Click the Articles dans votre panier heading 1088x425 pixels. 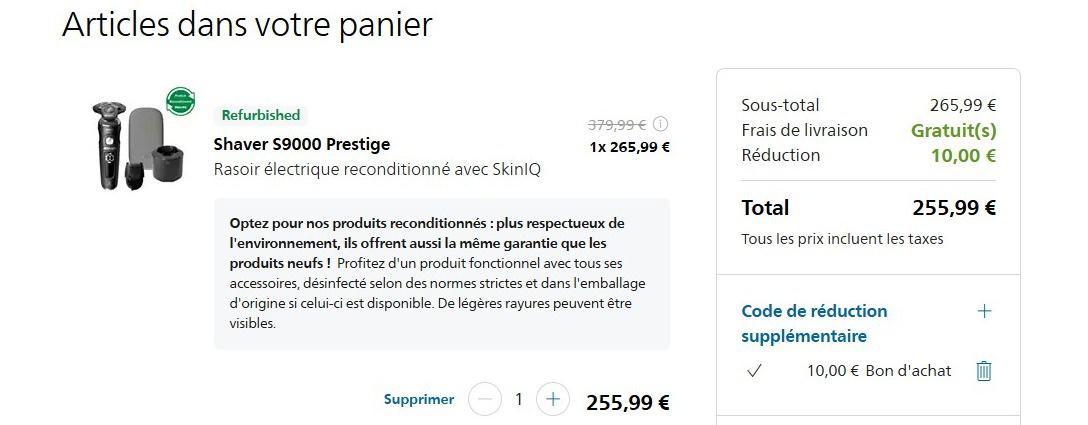pos(247,25)
